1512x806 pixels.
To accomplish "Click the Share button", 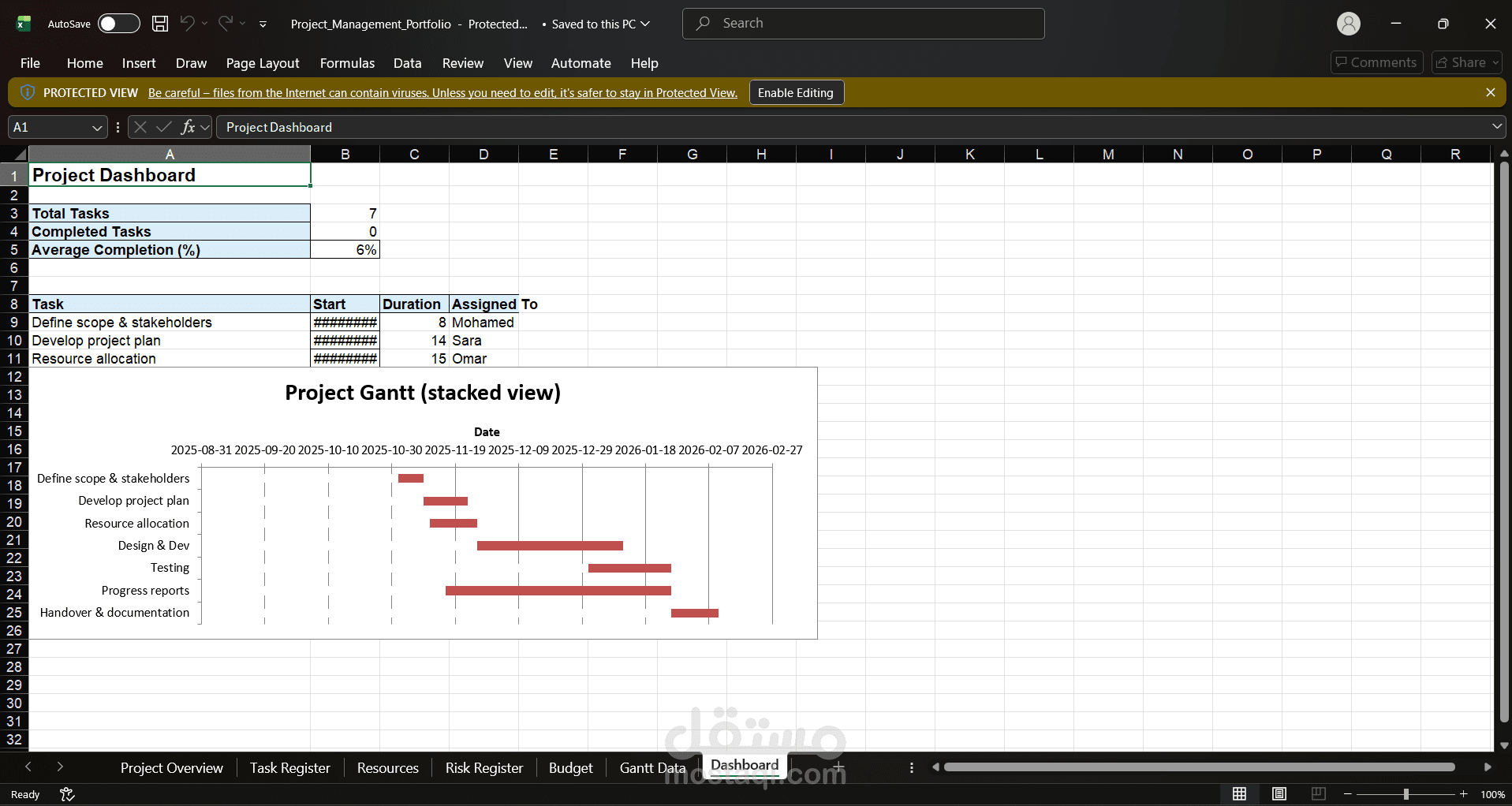I will tap(1467, 62).
